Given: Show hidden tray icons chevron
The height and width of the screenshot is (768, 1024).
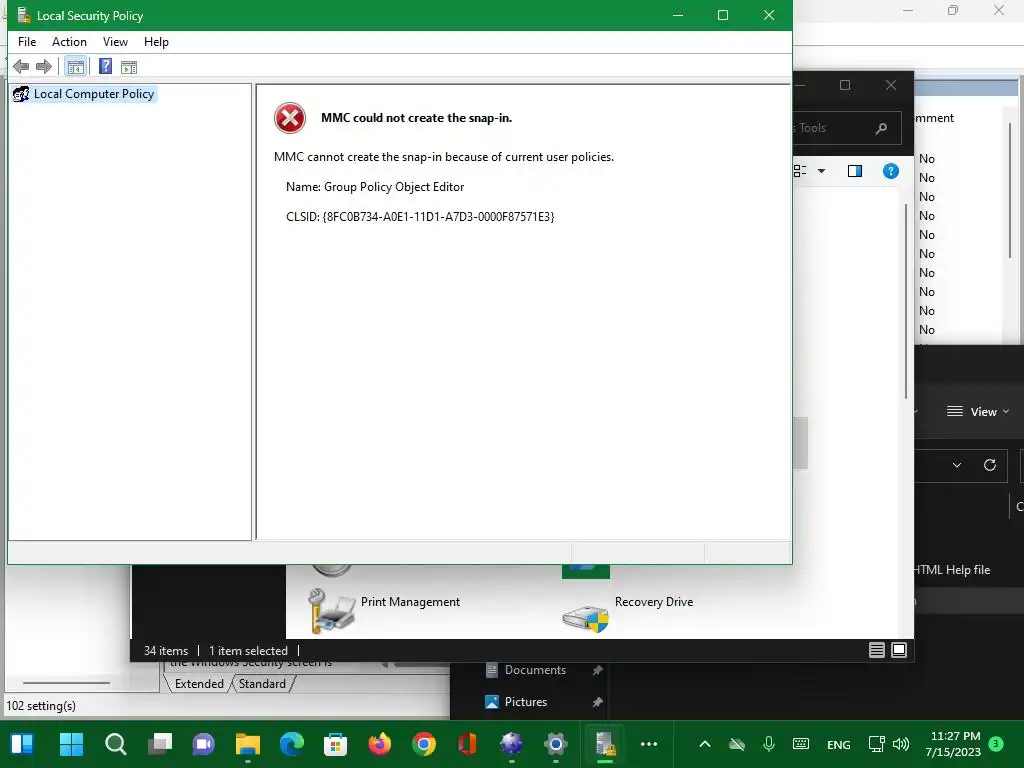Looking at the screenshot, I should (705, 744).
